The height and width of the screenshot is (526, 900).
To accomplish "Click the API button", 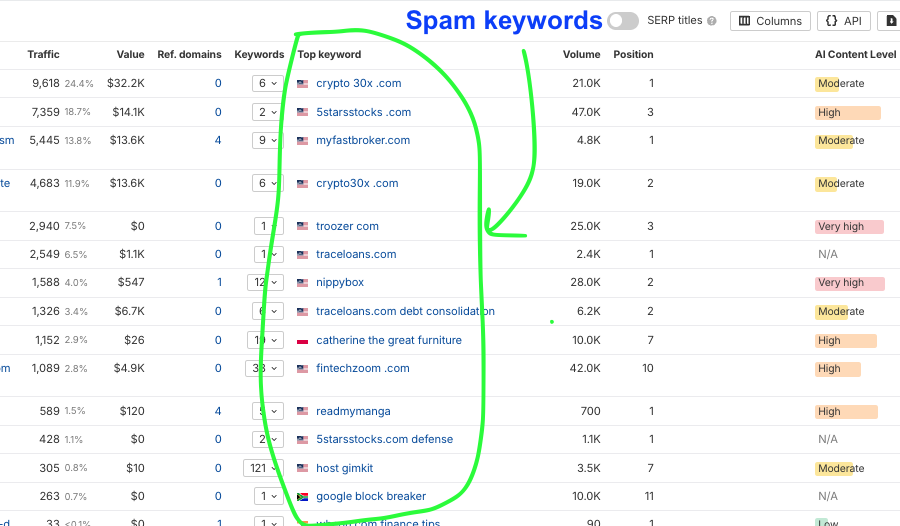I will coord(844,21).
